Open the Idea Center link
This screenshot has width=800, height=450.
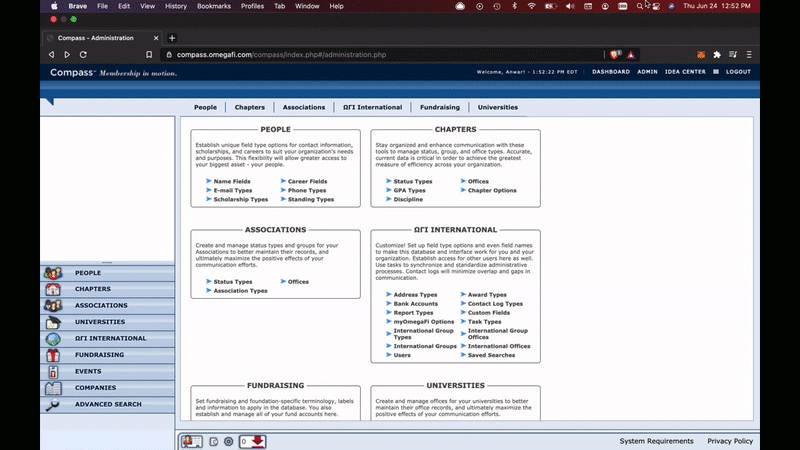click(685, 72)
